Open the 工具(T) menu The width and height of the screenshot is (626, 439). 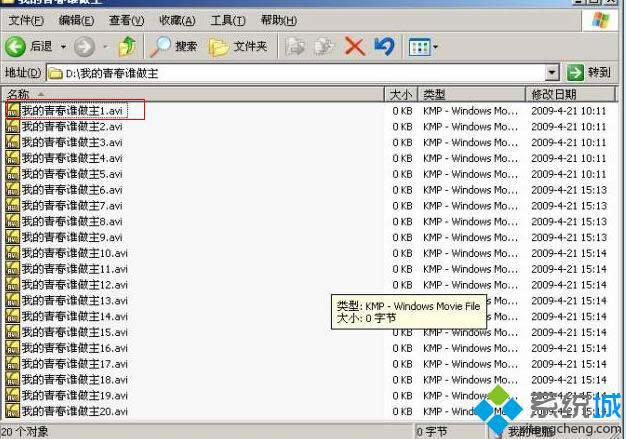[x=229, y=20]
